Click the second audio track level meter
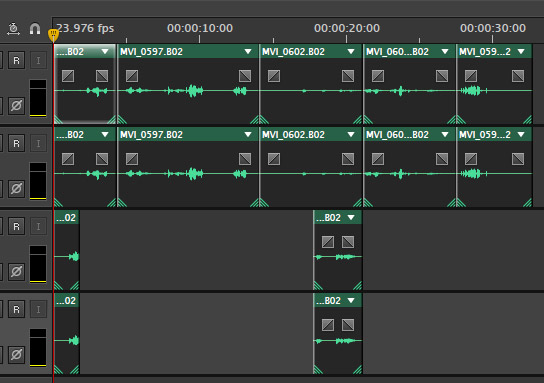 (38, 181)
